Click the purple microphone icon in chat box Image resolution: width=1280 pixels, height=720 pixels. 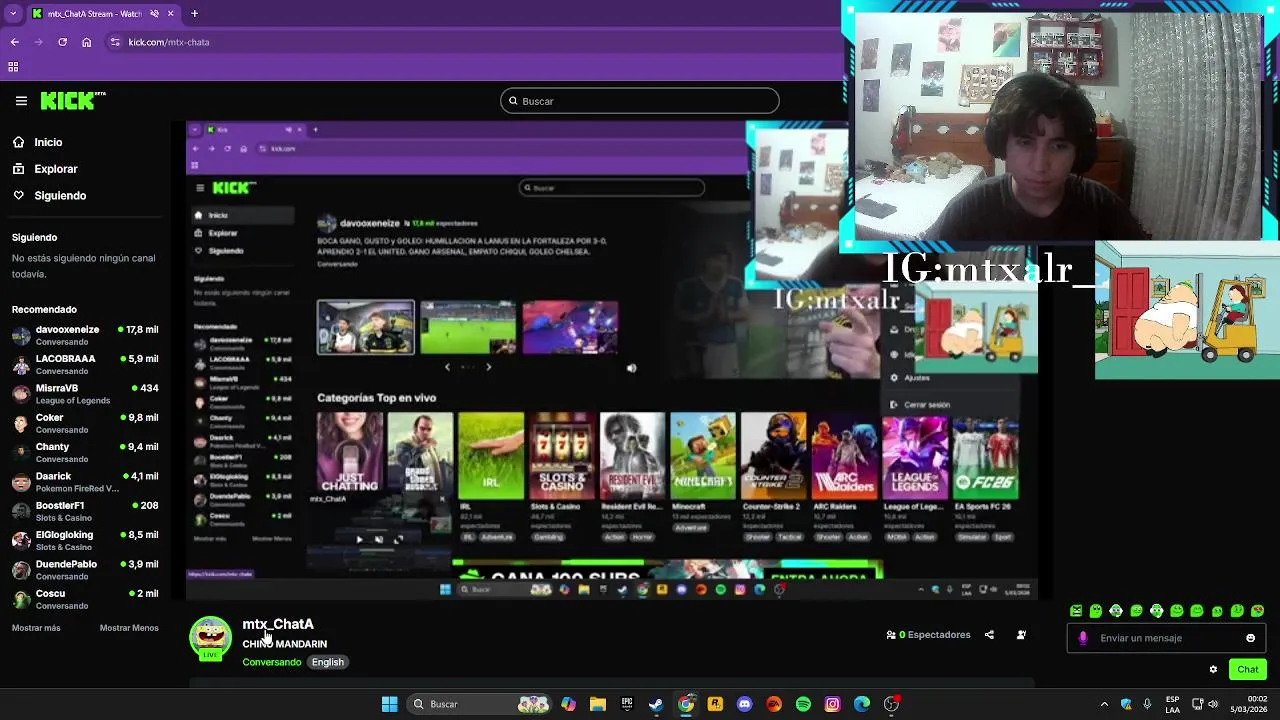(1083, 638)
